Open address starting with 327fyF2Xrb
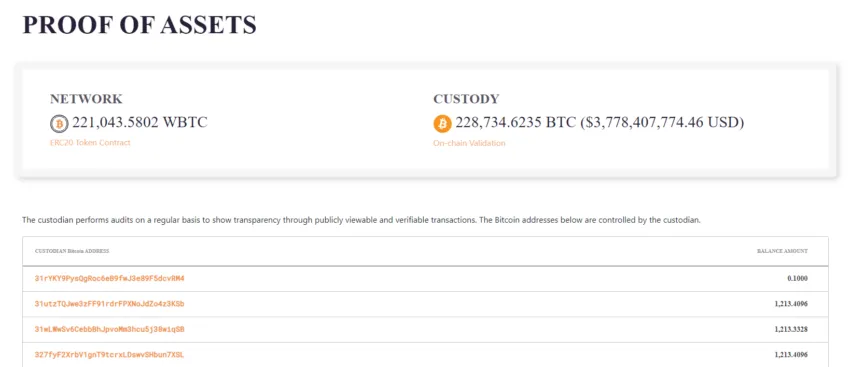The width and height of the screenshot is (850, 367). [x=110, y=355]
